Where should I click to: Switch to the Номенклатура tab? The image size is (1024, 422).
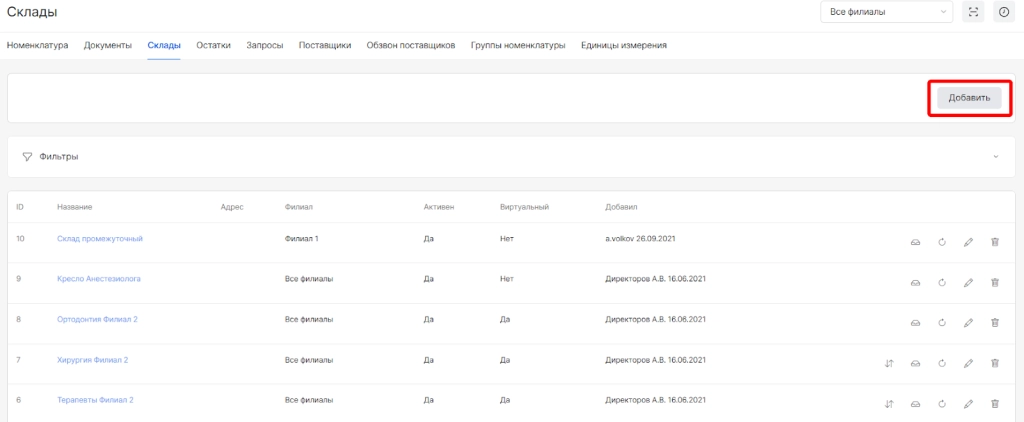[x=37, y=45]
